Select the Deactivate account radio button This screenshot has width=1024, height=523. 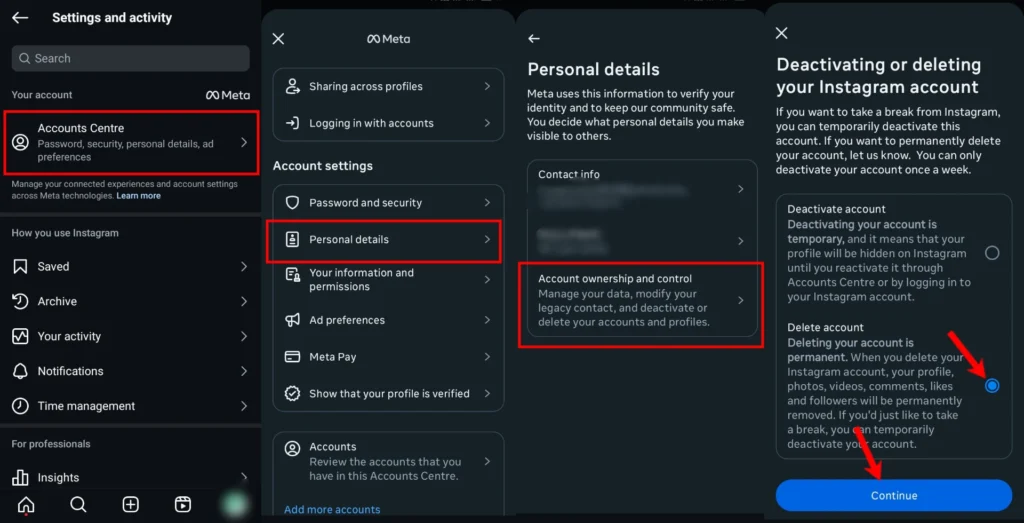[992, 253]
